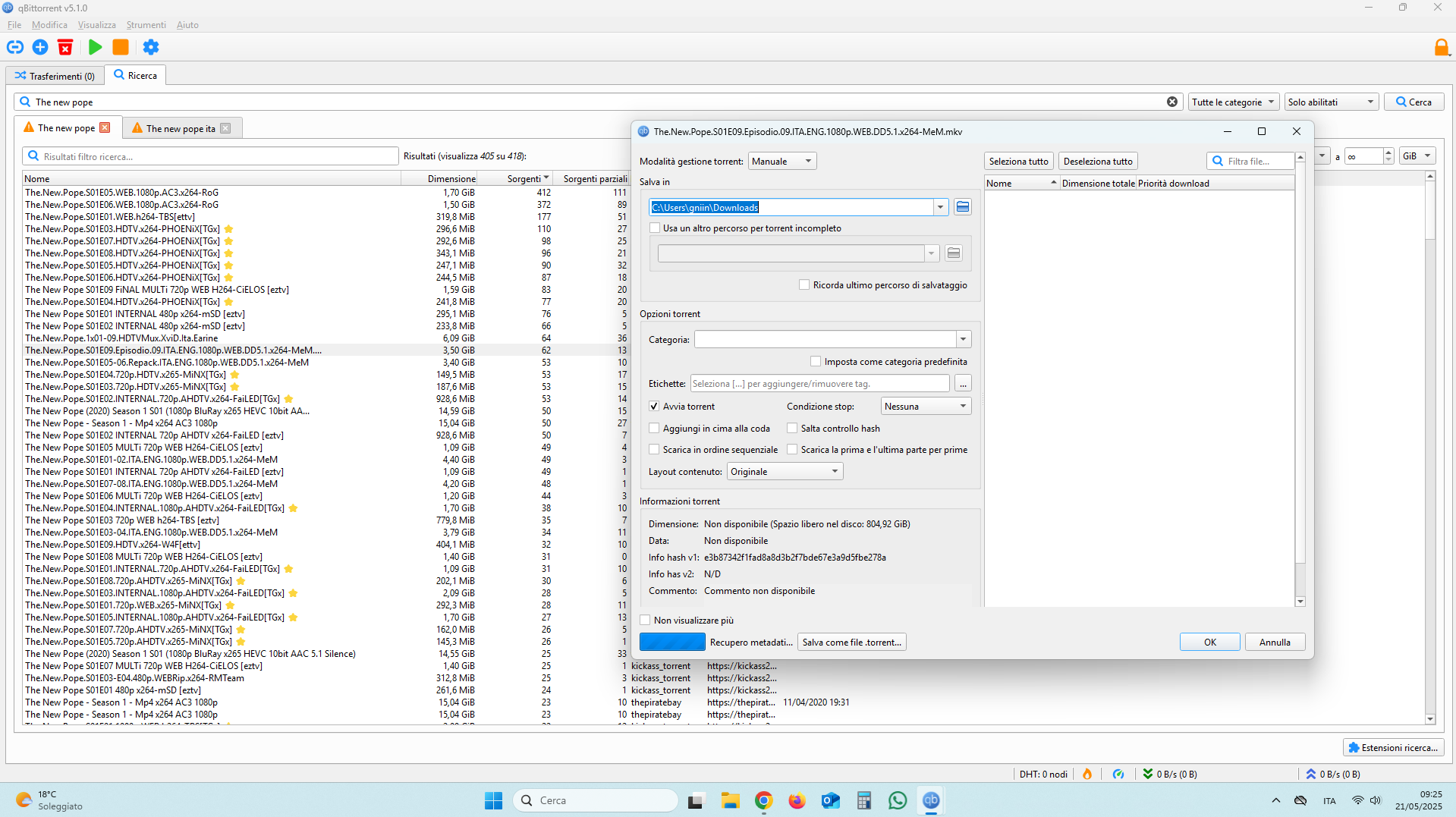Viewport: 1456px width, 817px height.
Task: Open 'Solo abilitati' plugins dropdown
Action: coord(1331,102)
